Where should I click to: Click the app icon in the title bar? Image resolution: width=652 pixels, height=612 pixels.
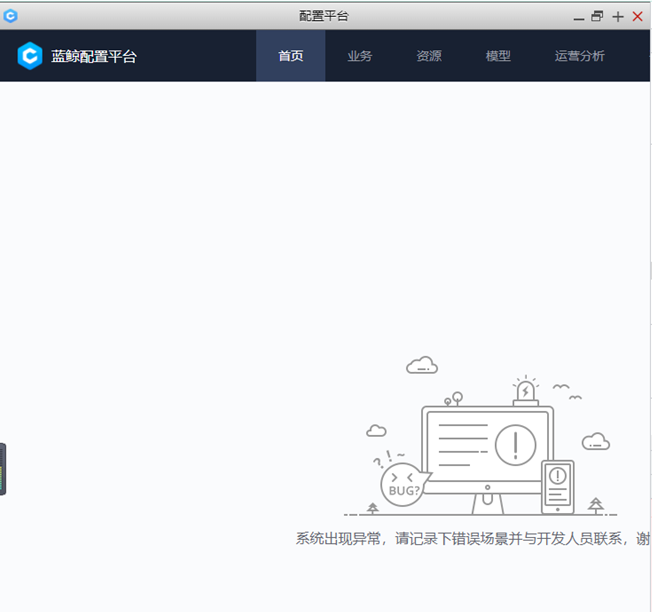10,16
